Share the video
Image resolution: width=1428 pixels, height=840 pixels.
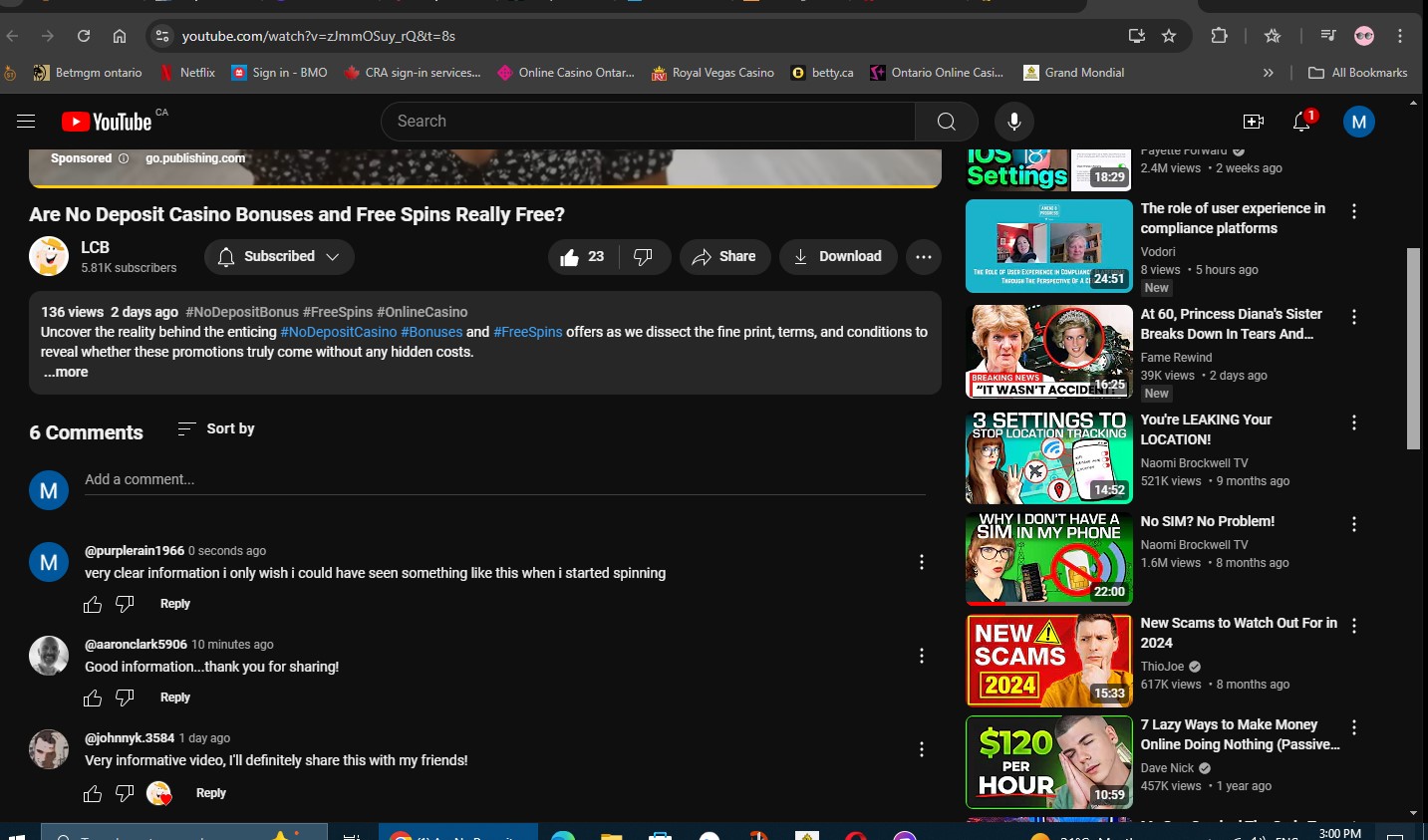pyautogui.click(x=725, y=257)
